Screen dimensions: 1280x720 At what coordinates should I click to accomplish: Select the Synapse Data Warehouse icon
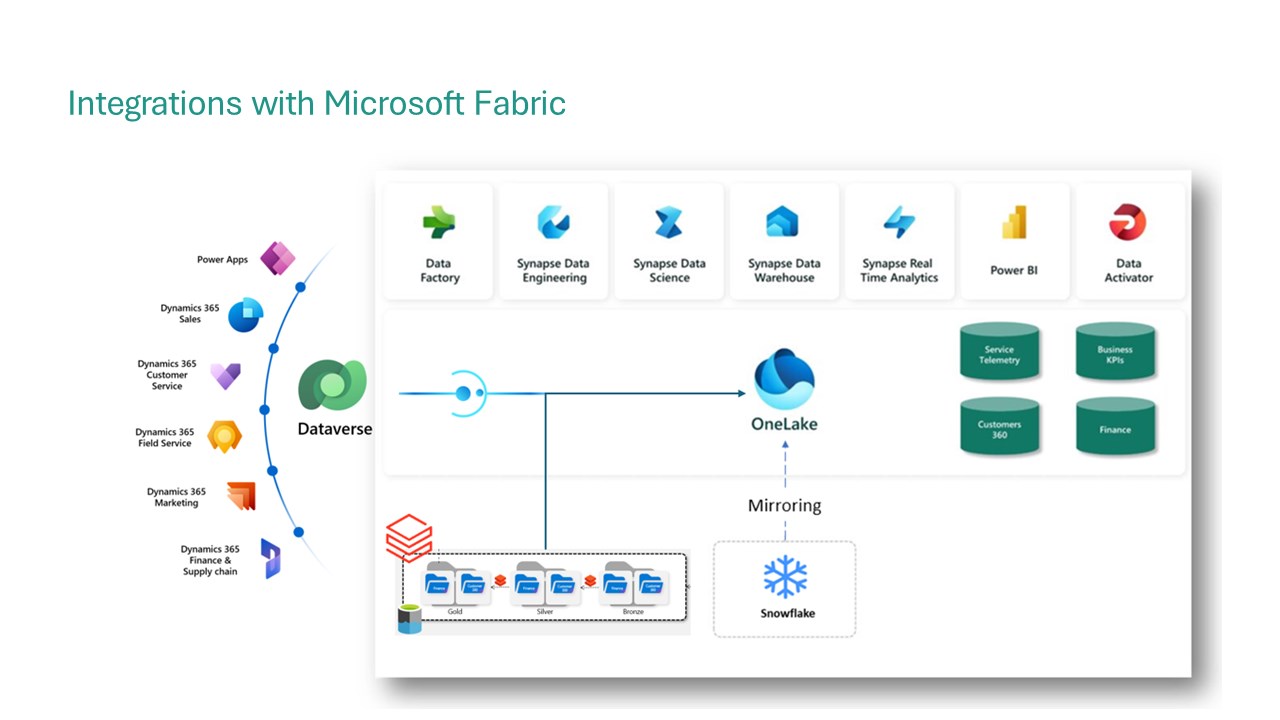(783, 221)
